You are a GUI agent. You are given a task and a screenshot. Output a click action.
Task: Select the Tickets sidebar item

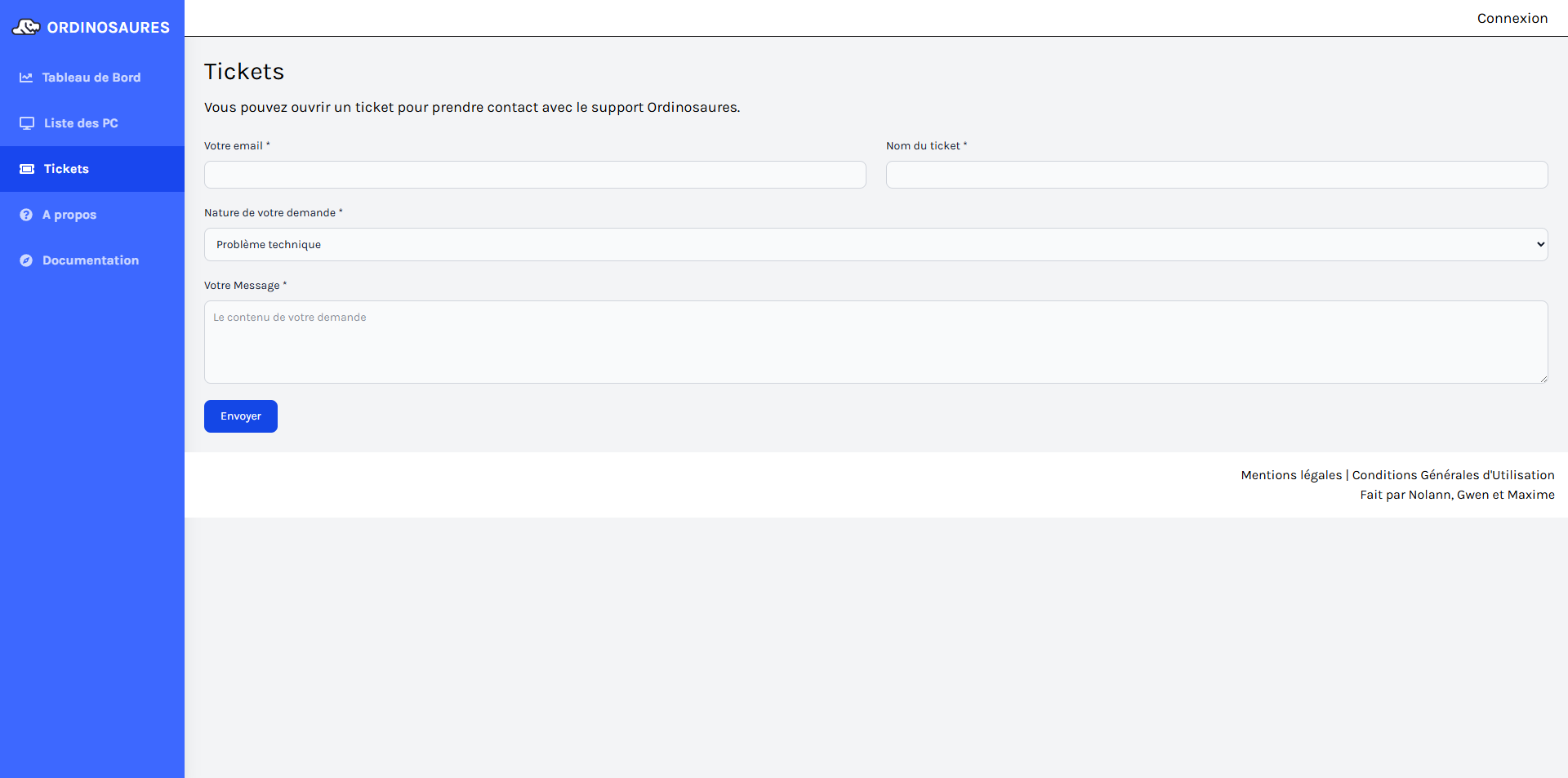click(66, 169)
